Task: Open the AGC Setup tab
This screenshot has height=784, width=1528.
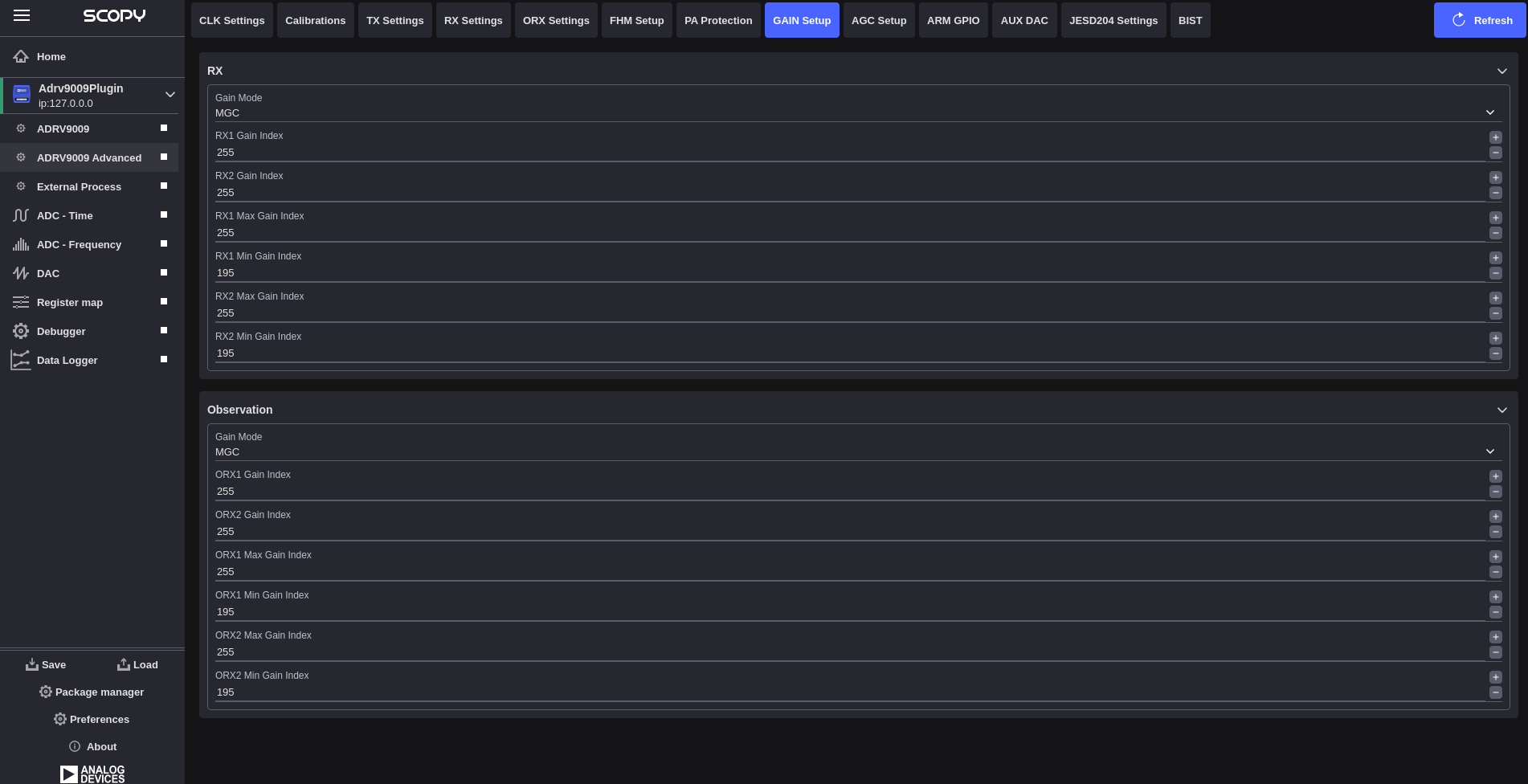Action: [879, 20]
